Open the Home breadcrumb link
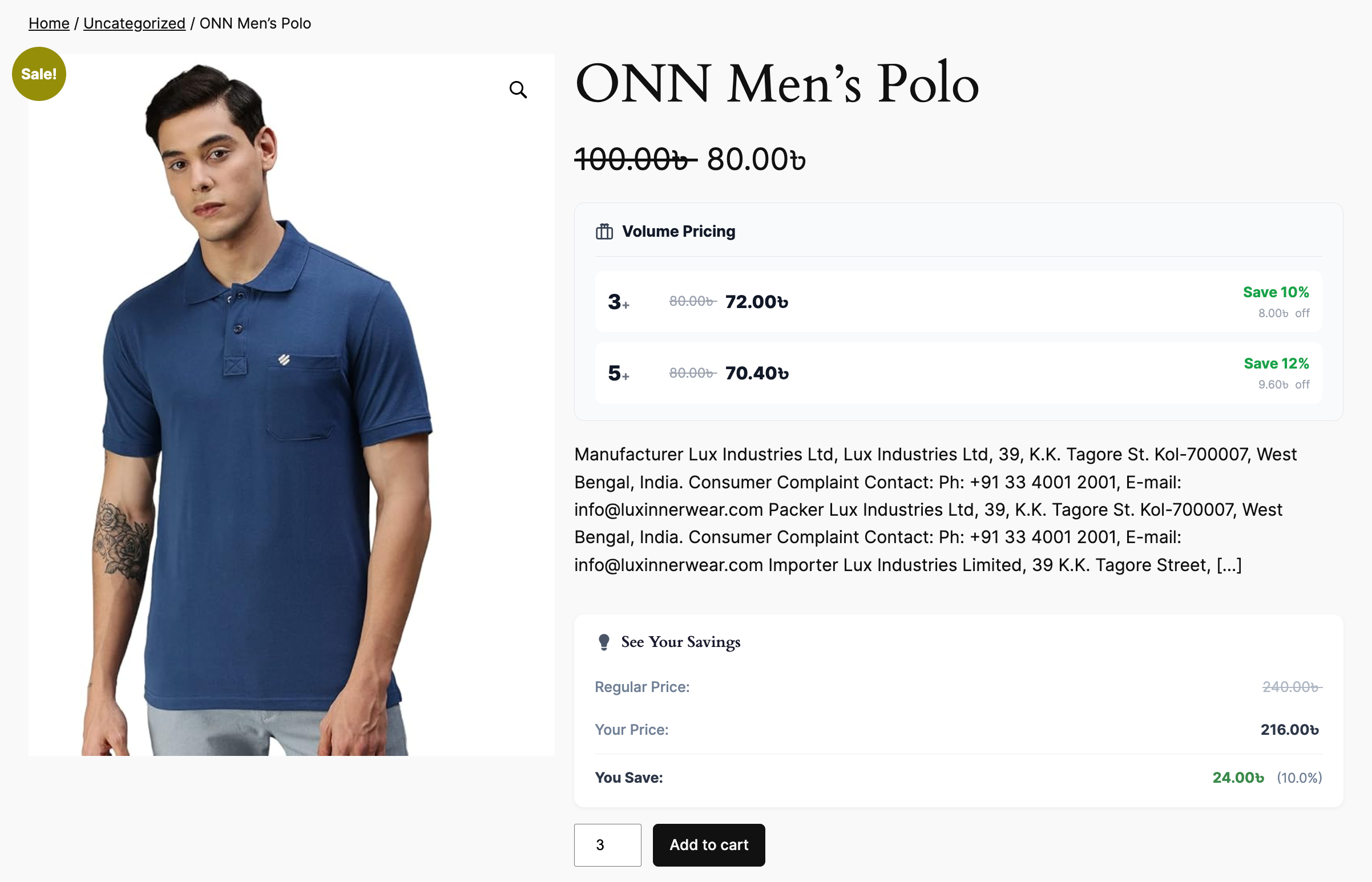 point(48,23)
